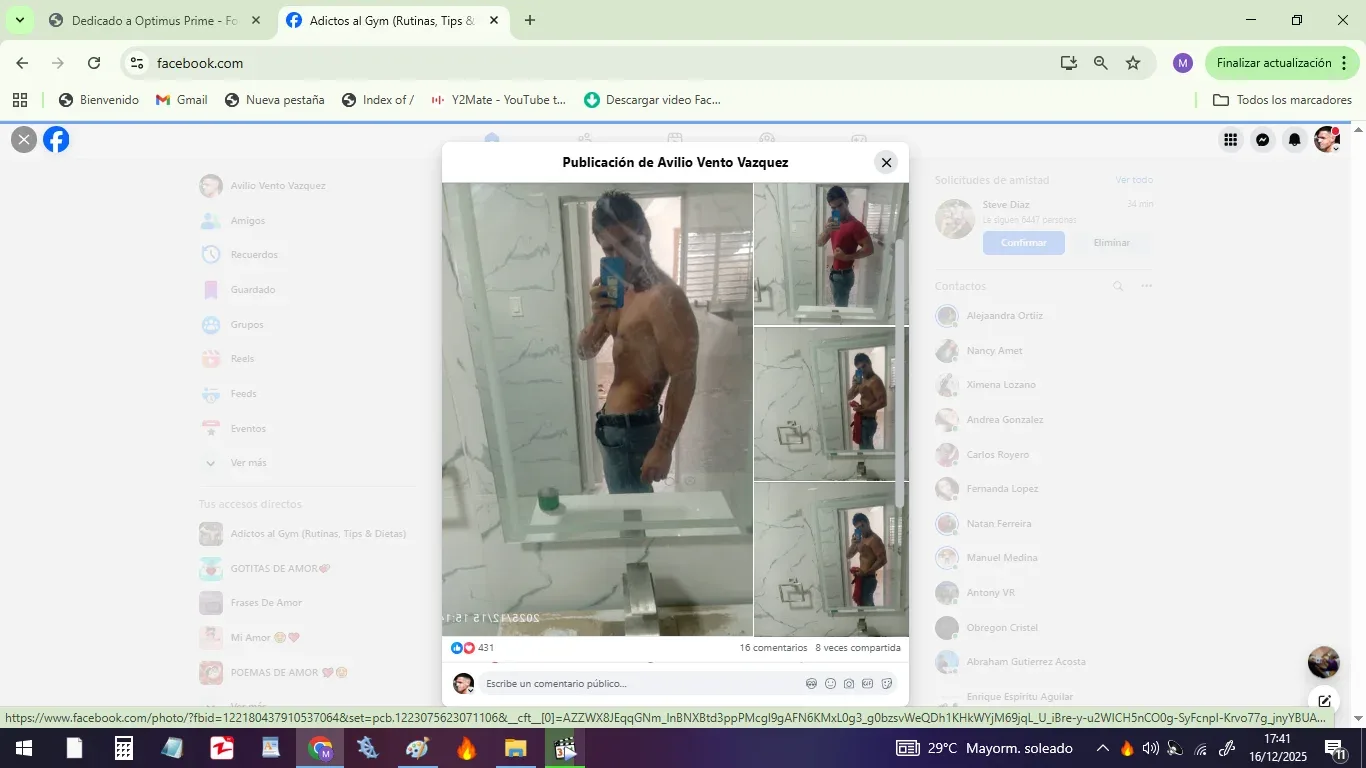Open account profile picture menu

tap(1327, 140)
